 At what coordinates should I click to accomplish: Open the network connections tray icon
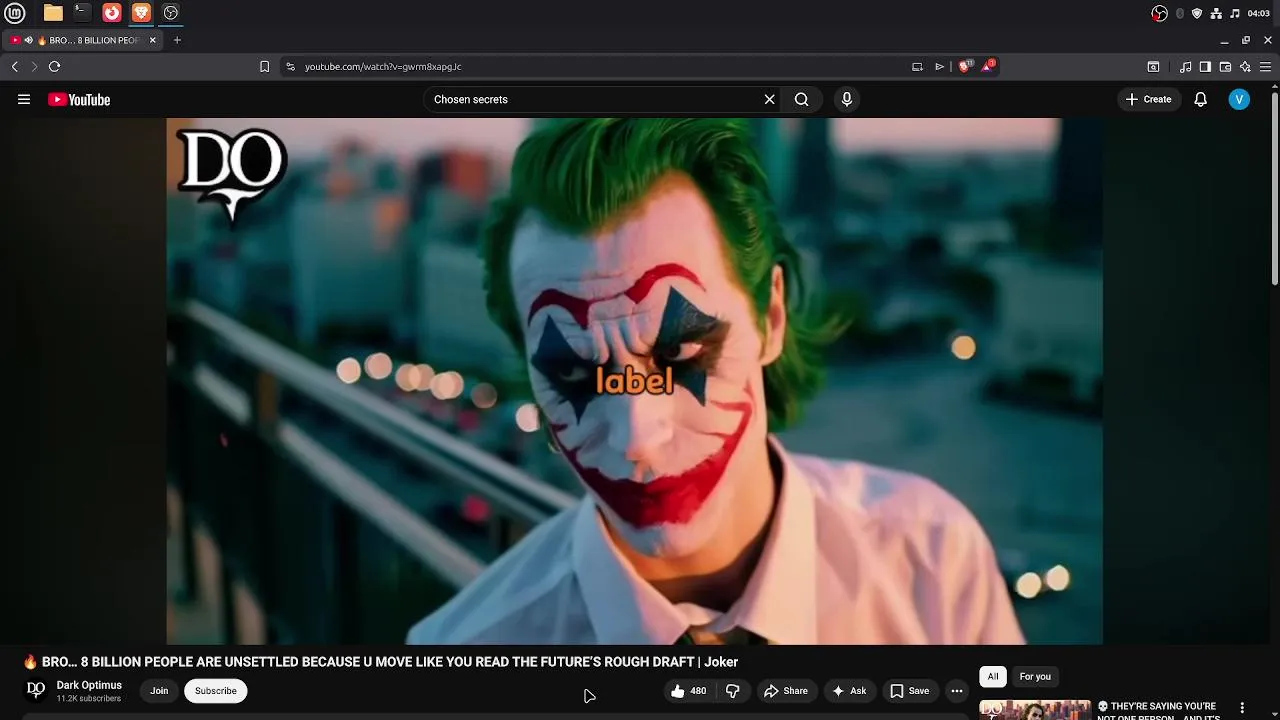[x=1216, y=13]
